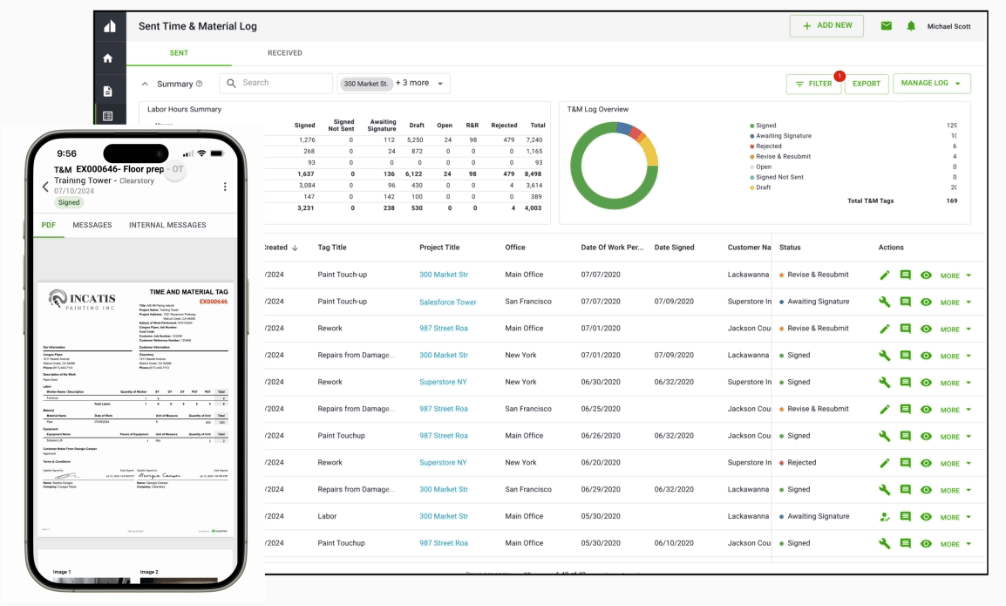Viewport: 1006px width, 606px height.
Task: Open the Messages tab on the phone
Action: [x=92, y=225]
